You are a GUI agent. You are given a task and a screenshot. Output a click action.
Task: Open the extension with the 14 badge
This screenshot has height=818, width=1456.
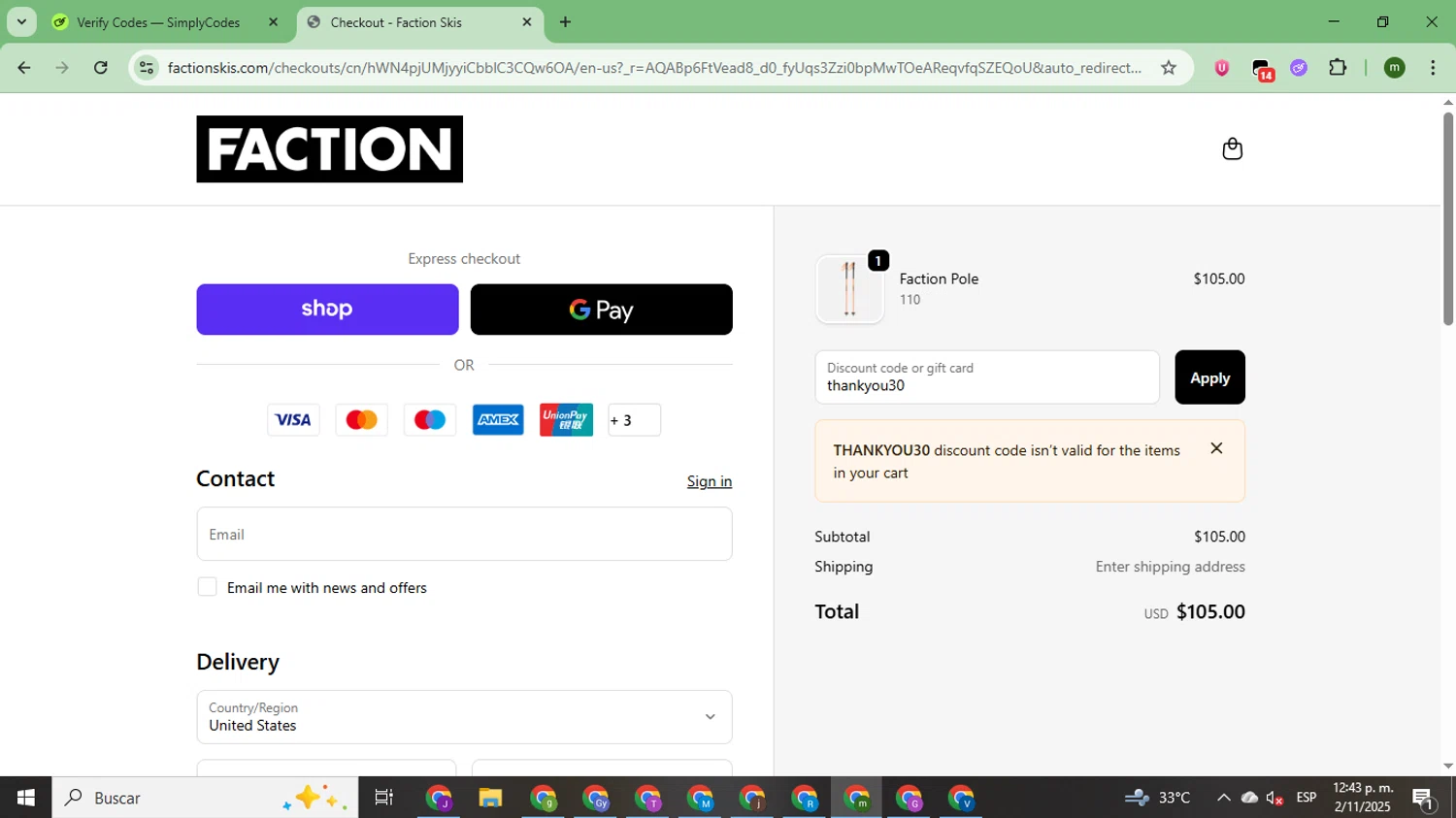tap(1261, 69)
